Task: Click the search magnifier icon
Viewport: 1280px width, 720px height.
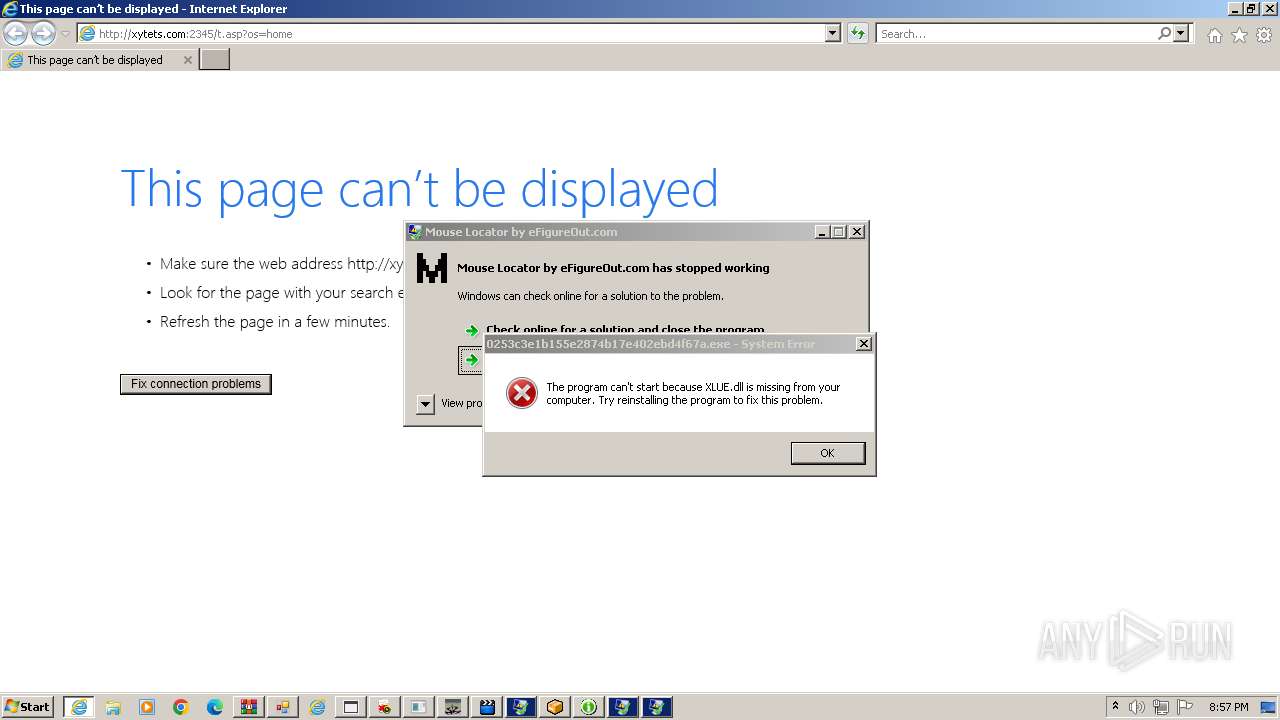Action: coord(1164,33)
